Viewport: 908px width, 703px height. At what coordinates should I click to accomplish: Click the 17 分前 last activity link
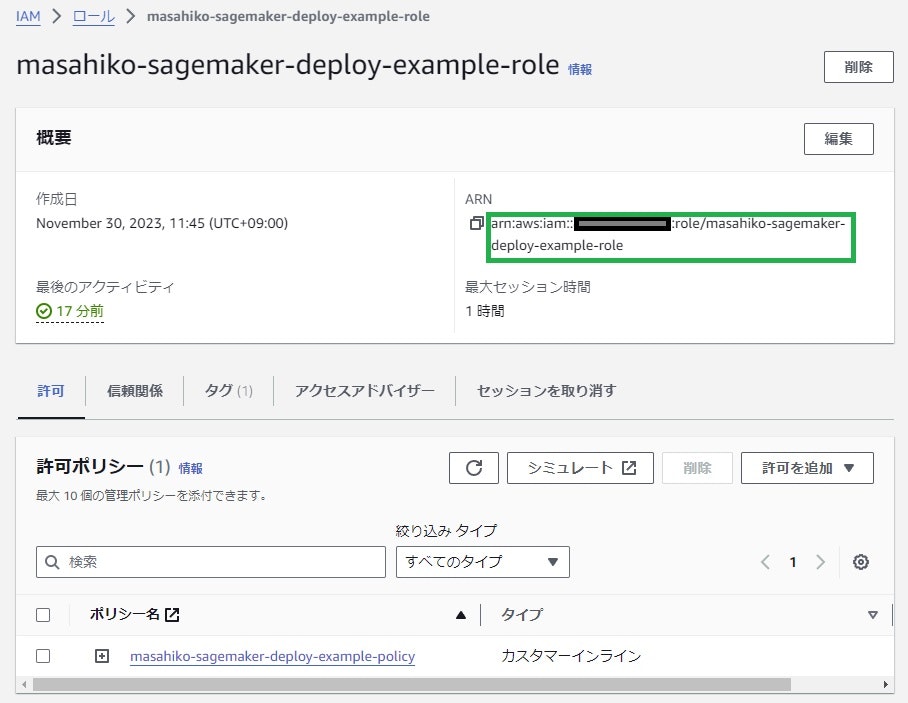click(80, 312)
